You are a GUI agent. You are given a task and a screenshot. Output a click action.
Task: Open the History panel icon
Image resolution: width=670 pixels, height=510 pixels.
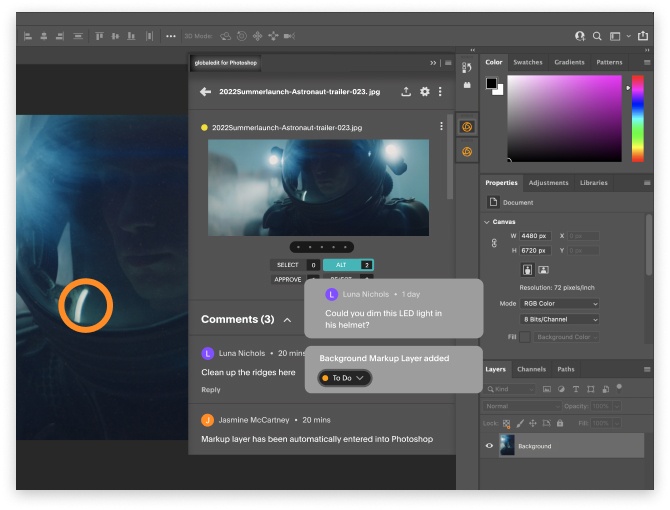[x=467, y=67]
